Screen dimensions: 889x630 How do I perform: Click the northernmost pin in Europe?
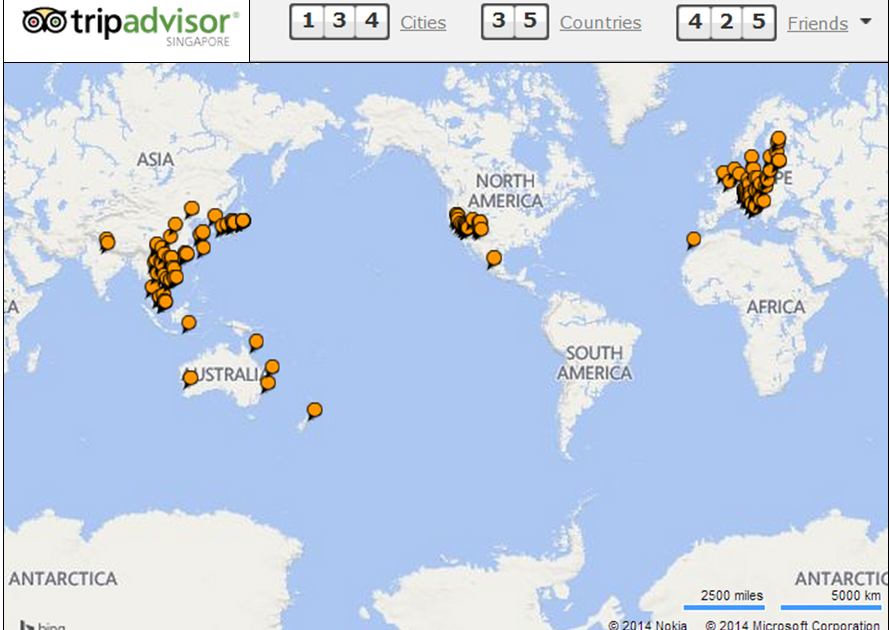(778, 139)
